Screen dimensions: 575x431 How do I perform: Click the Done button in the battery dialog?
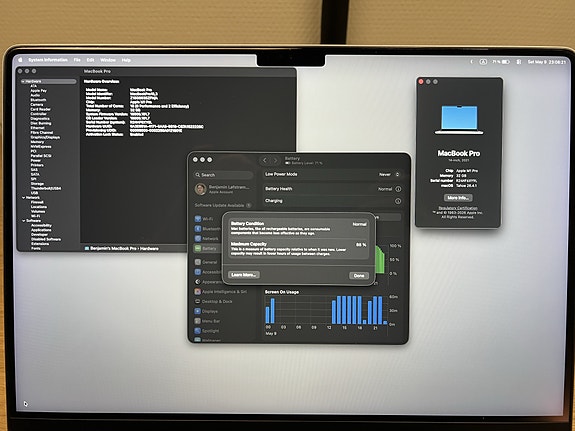[x=359, y=275]
